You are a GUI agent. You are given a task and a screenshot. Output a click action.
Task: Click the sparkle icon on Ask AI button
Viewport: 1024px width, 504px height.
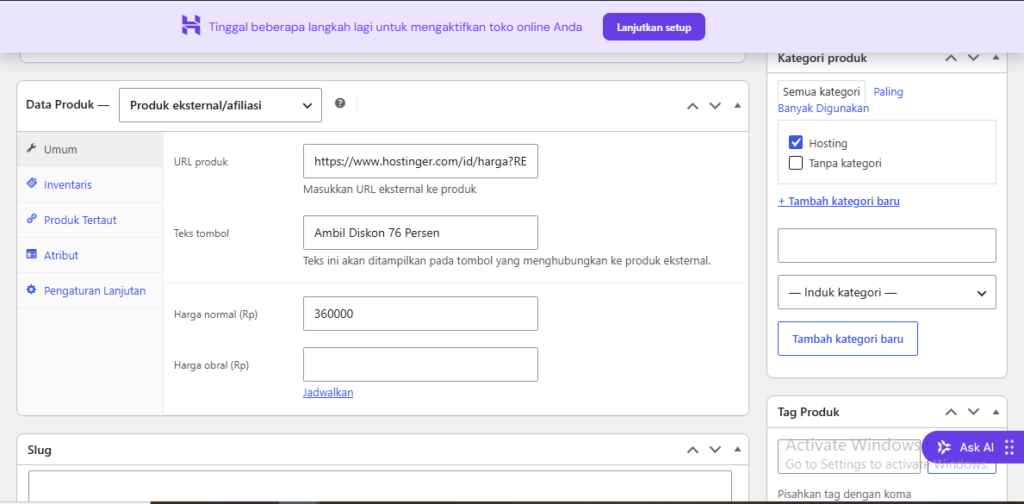click(x=944, y=447)
